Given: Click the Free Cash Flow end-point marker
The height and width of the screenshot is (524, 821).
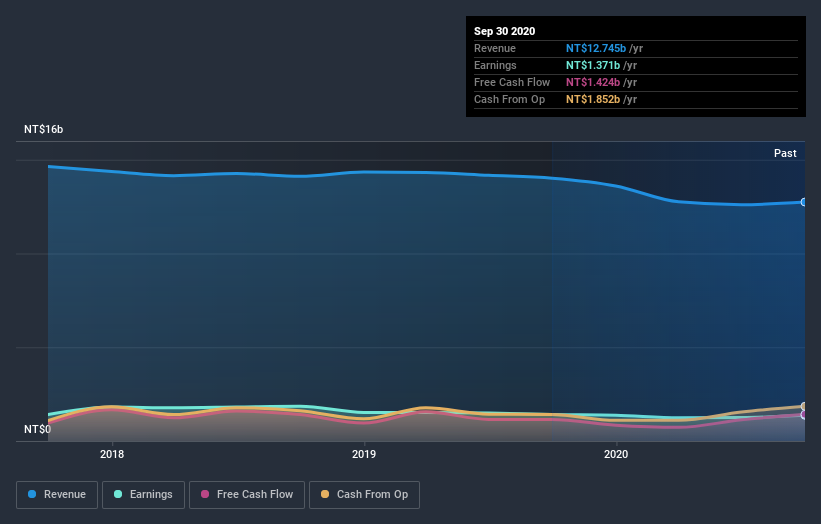Looking at the screenshot, I should point(804,415).
